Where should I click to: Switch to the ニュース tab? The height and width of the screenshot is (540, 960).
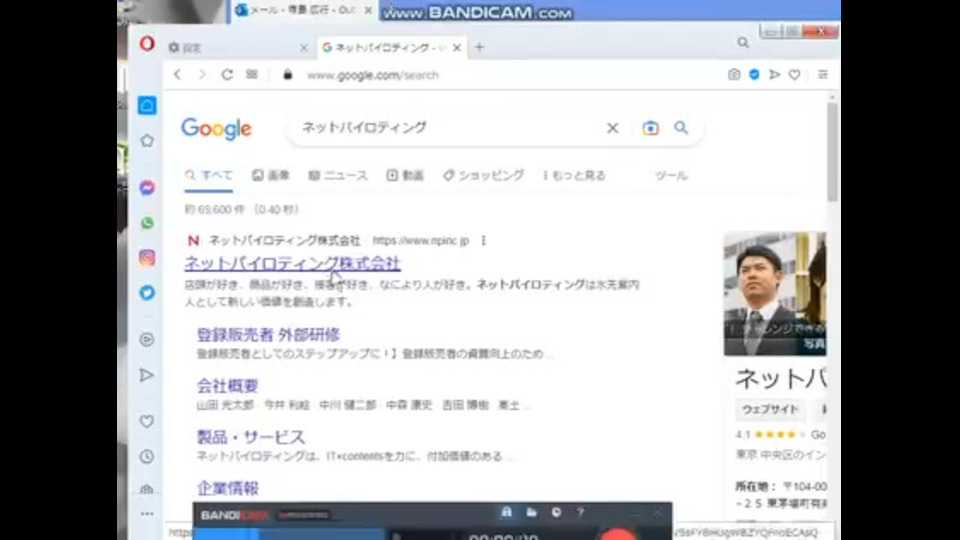coord(338,176)
